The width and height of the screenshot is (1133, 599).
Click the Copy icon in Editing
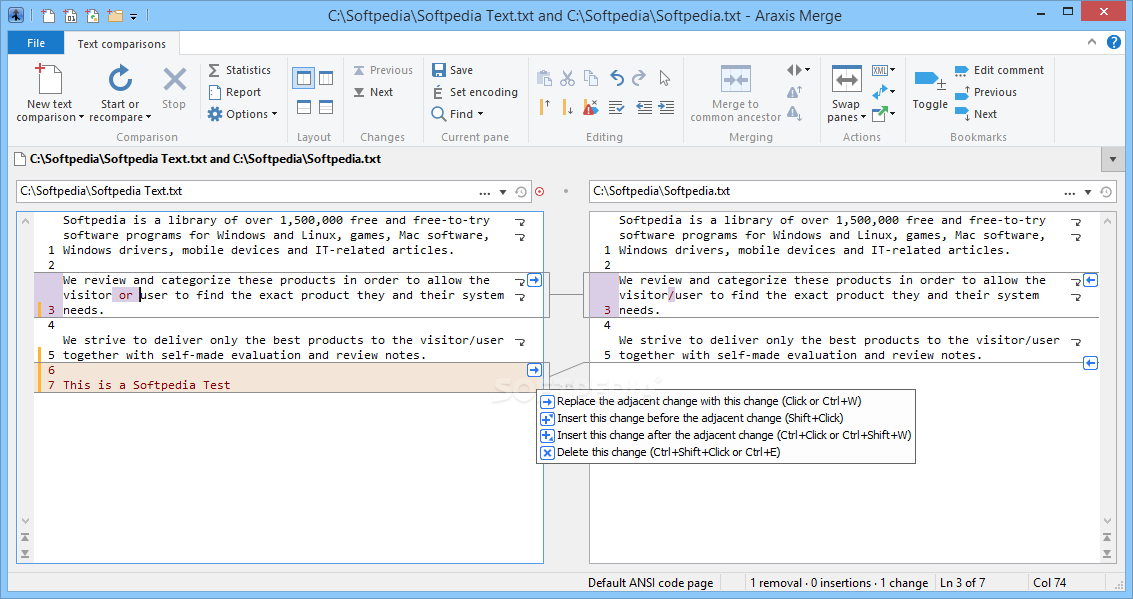tap(591, 78)
